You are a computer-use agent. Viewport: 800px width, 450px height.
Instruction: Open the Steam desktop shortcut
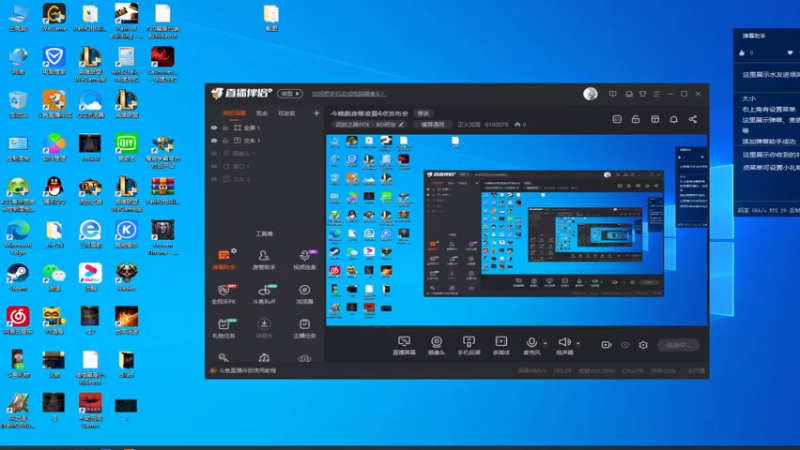coord(18,277)
